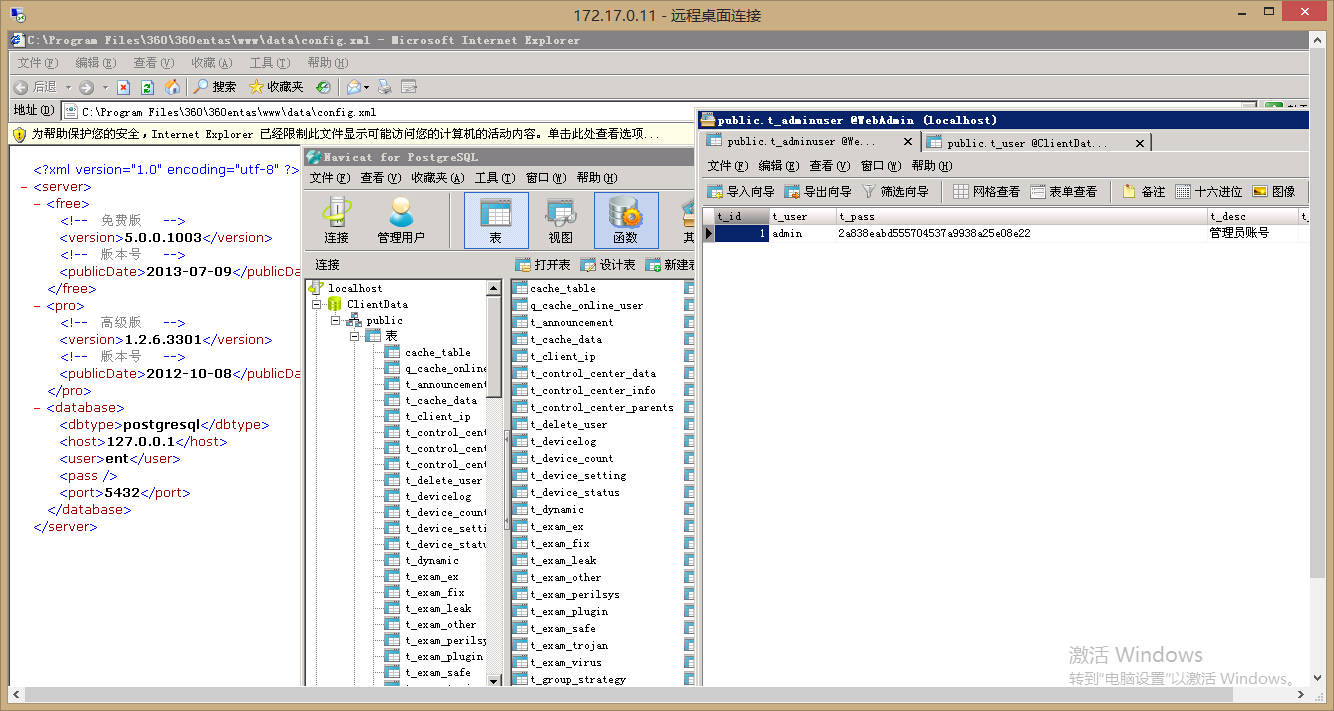
Task: Select the admin t_user cell
Action: 802,233
